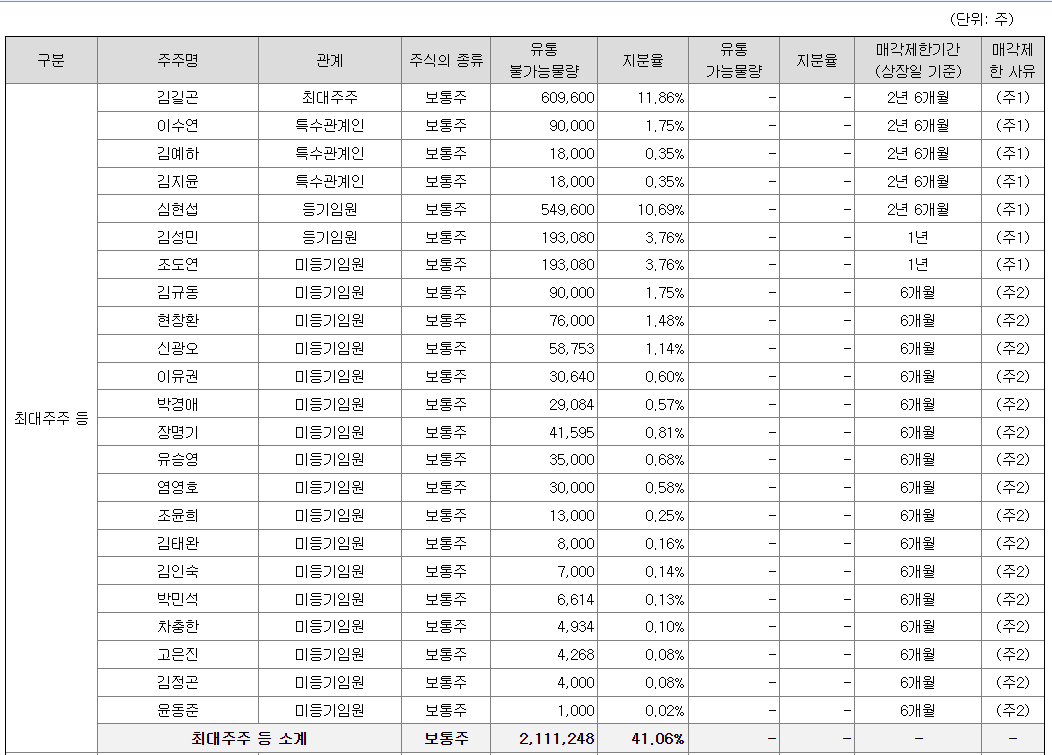
Task: Click ownership ratio 1.14%
Action: point(665,349)
